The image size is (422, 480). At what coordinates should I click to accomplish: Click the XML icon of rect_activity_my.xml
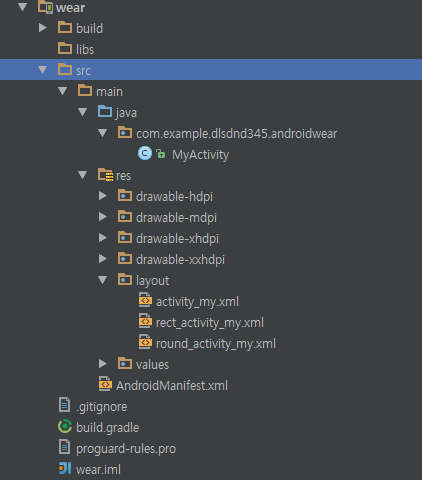tap(145, 321)
